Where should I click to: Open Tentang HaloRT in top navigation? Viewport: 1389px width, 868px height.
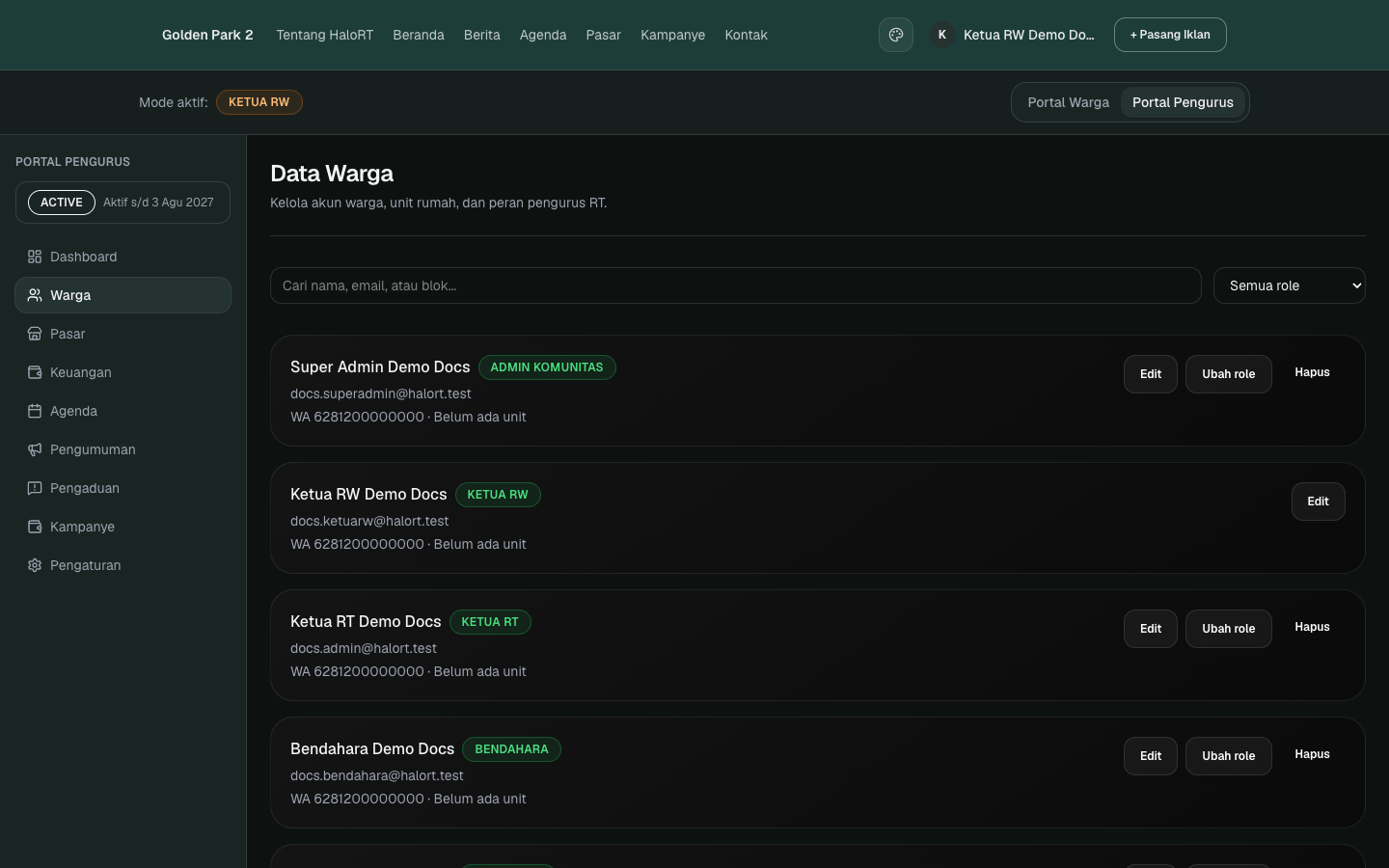(x=324, y=35)
